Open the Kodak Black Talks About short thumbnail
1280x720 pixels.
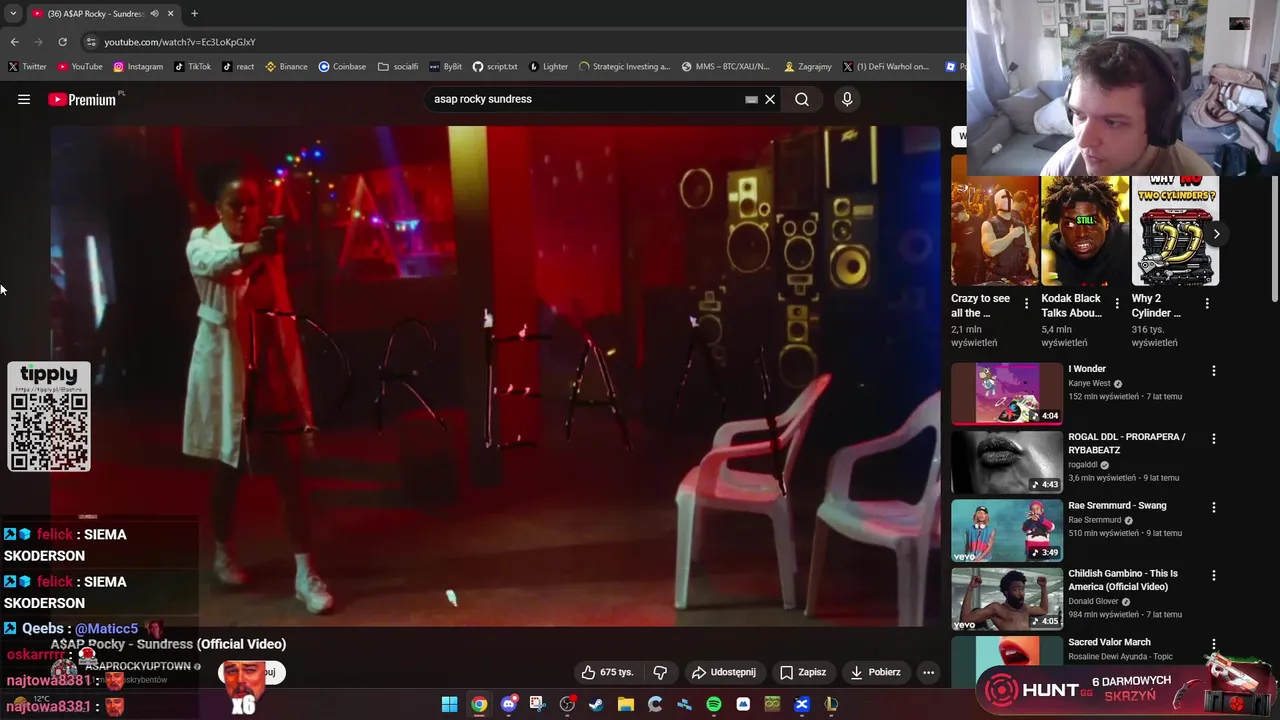pos(1085,231)
